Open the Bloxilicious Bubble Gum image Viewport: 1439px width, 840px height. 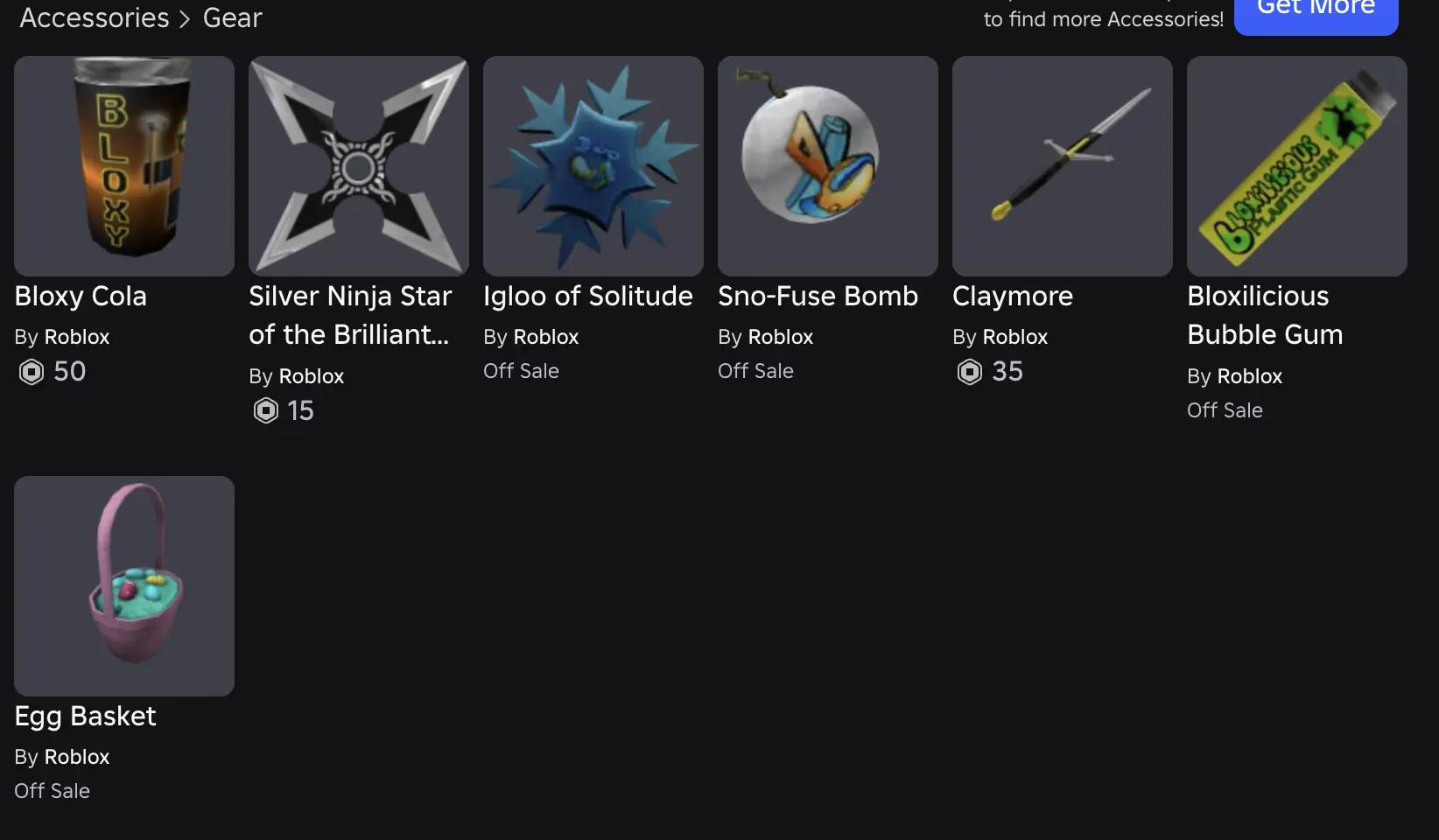click(1297, 166)
